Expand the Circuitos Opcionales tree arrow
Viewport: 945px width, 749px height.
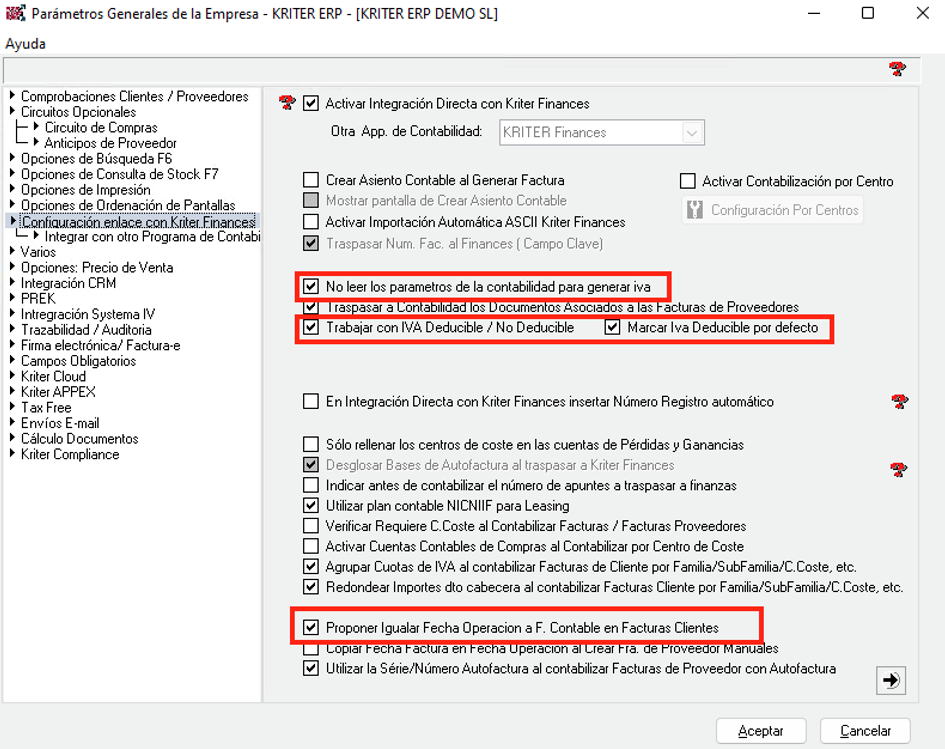(x=12, y=111)
